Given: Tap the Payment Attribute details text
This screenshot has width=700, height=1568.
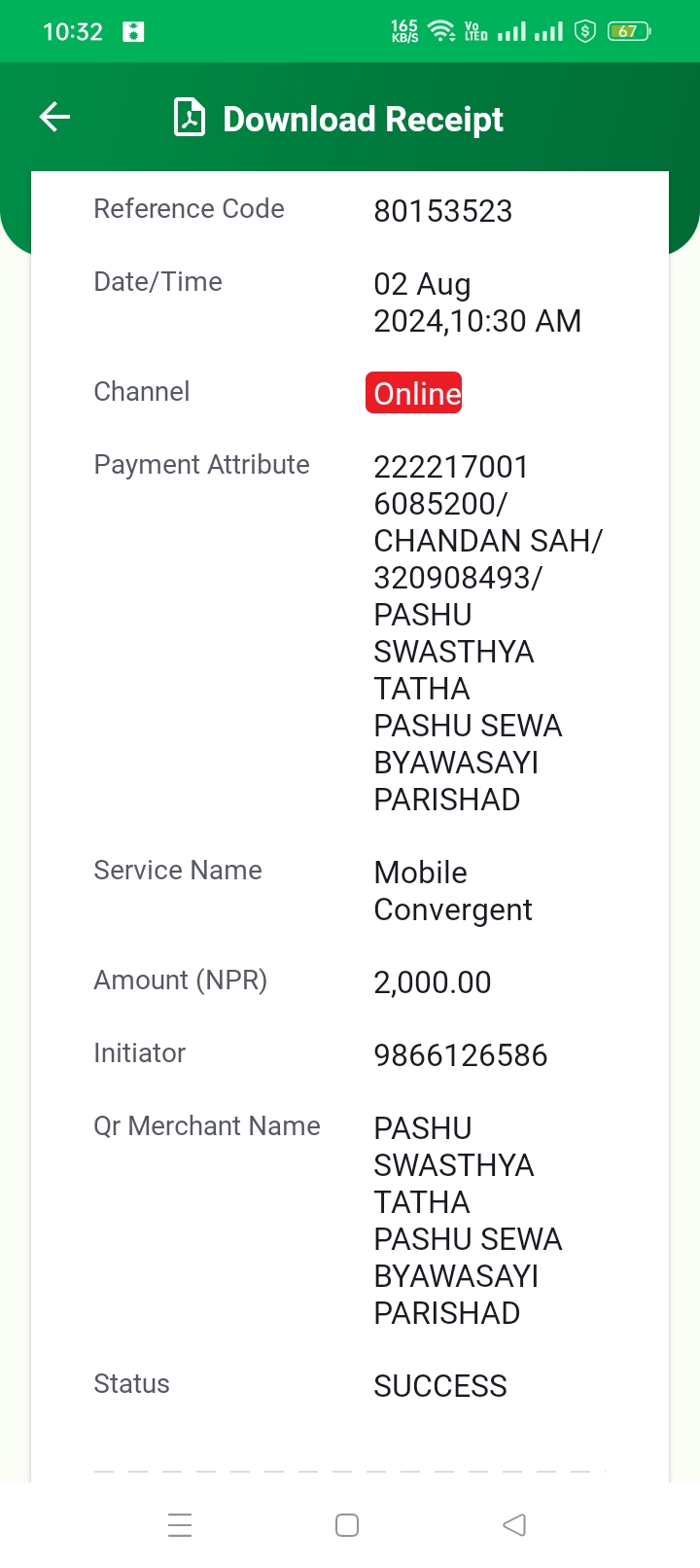Looking at the screenshot, I should click(x=487, y=633).
